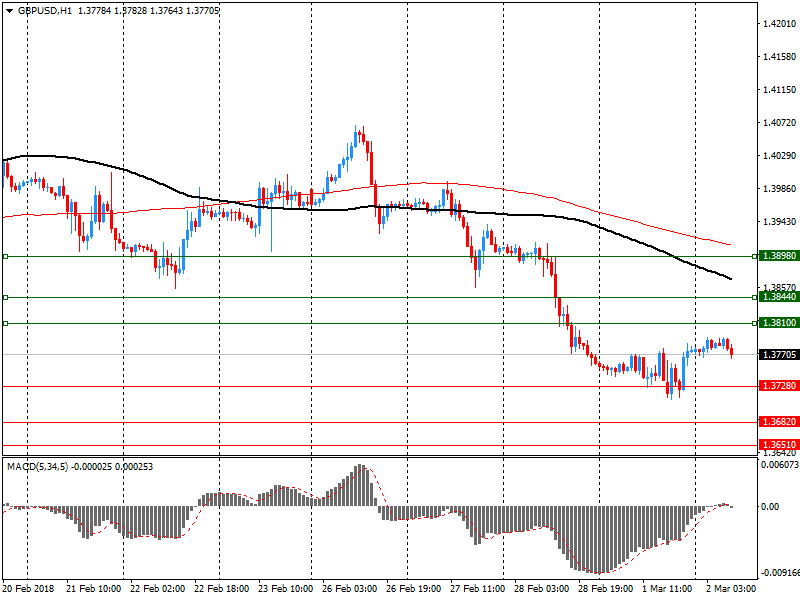Screen dimensions: 800x600
Task: Click the 26 Feb 03:00 time label
Action: [348, 590]
